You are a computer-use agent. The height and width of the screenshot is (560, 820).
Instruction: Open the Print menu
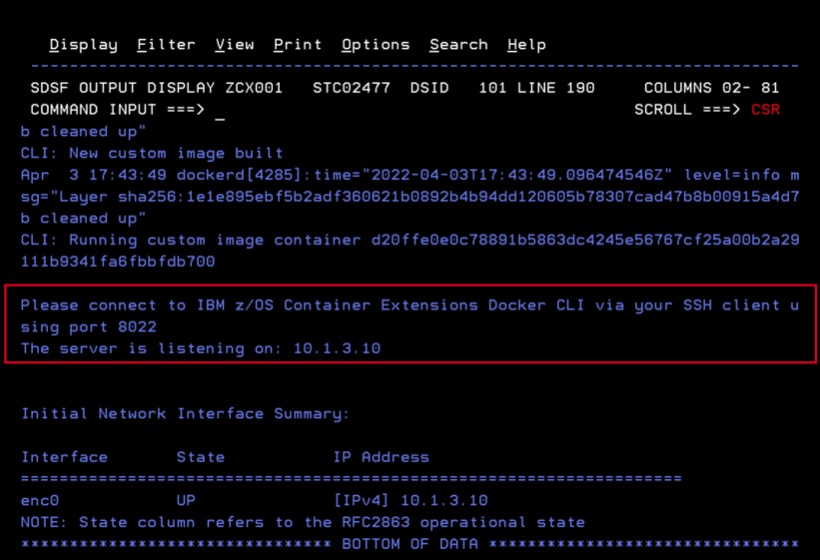pyautogui.click(x=298, y=45)
